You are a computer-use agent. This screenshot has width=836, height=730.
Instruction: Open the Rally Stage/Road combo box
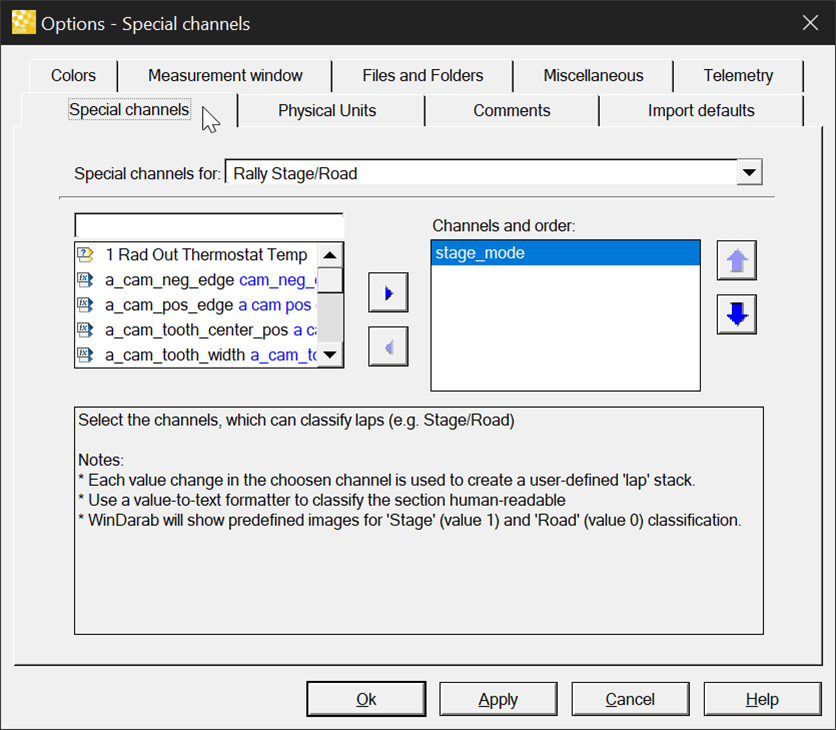coord(494,173)
